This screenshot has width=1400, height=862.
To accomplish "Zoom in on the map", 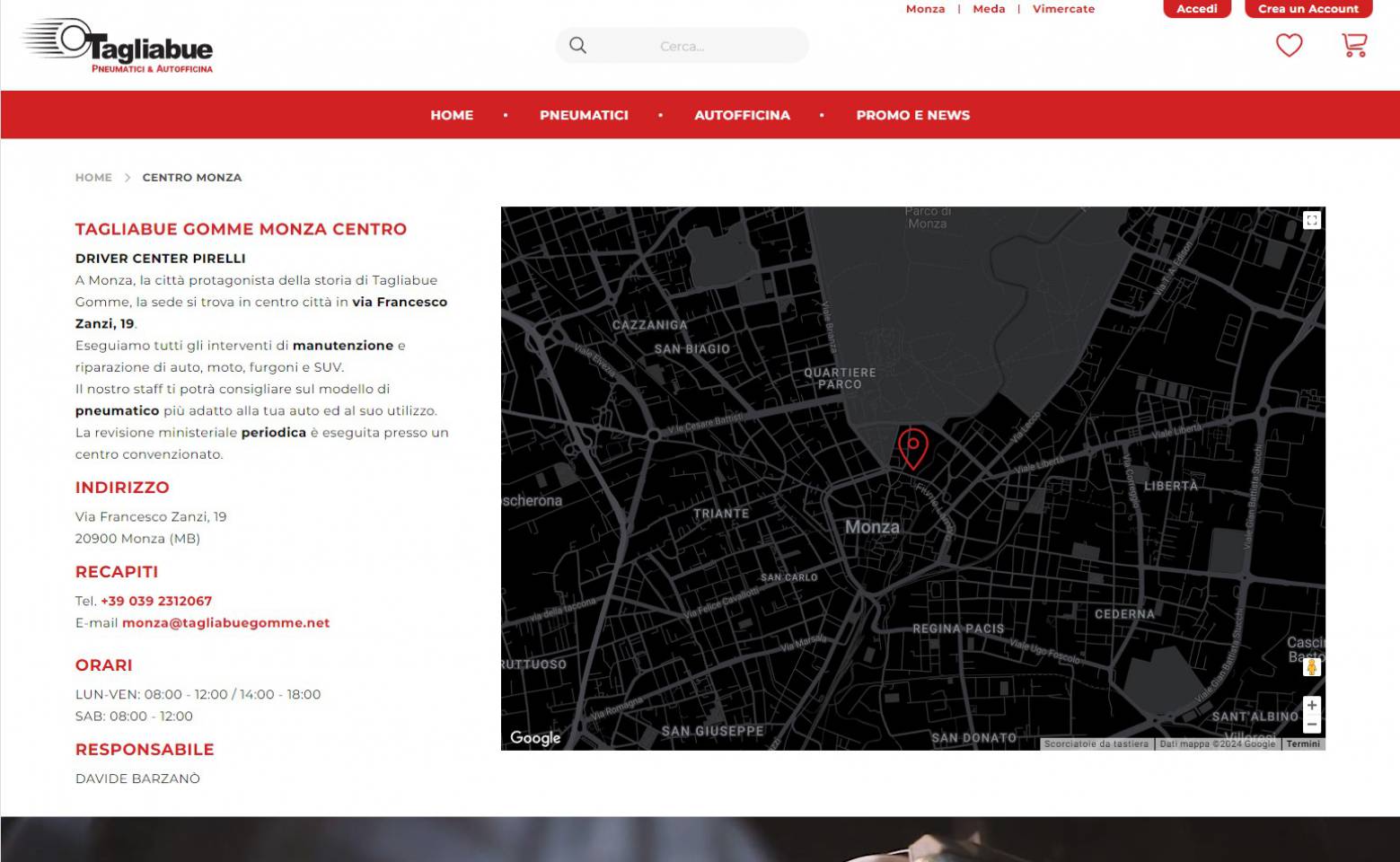I will [x=1311, y=705].
